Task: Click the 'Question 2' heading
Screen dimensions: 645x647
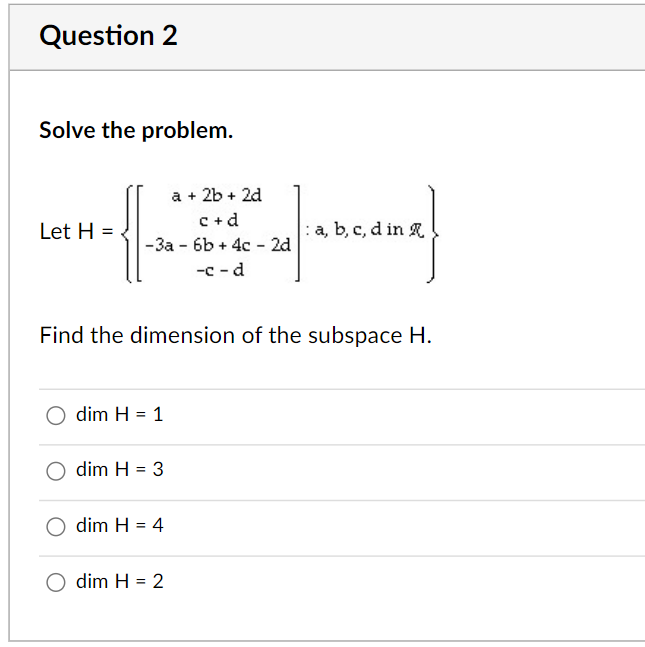Action: [108, 36]
